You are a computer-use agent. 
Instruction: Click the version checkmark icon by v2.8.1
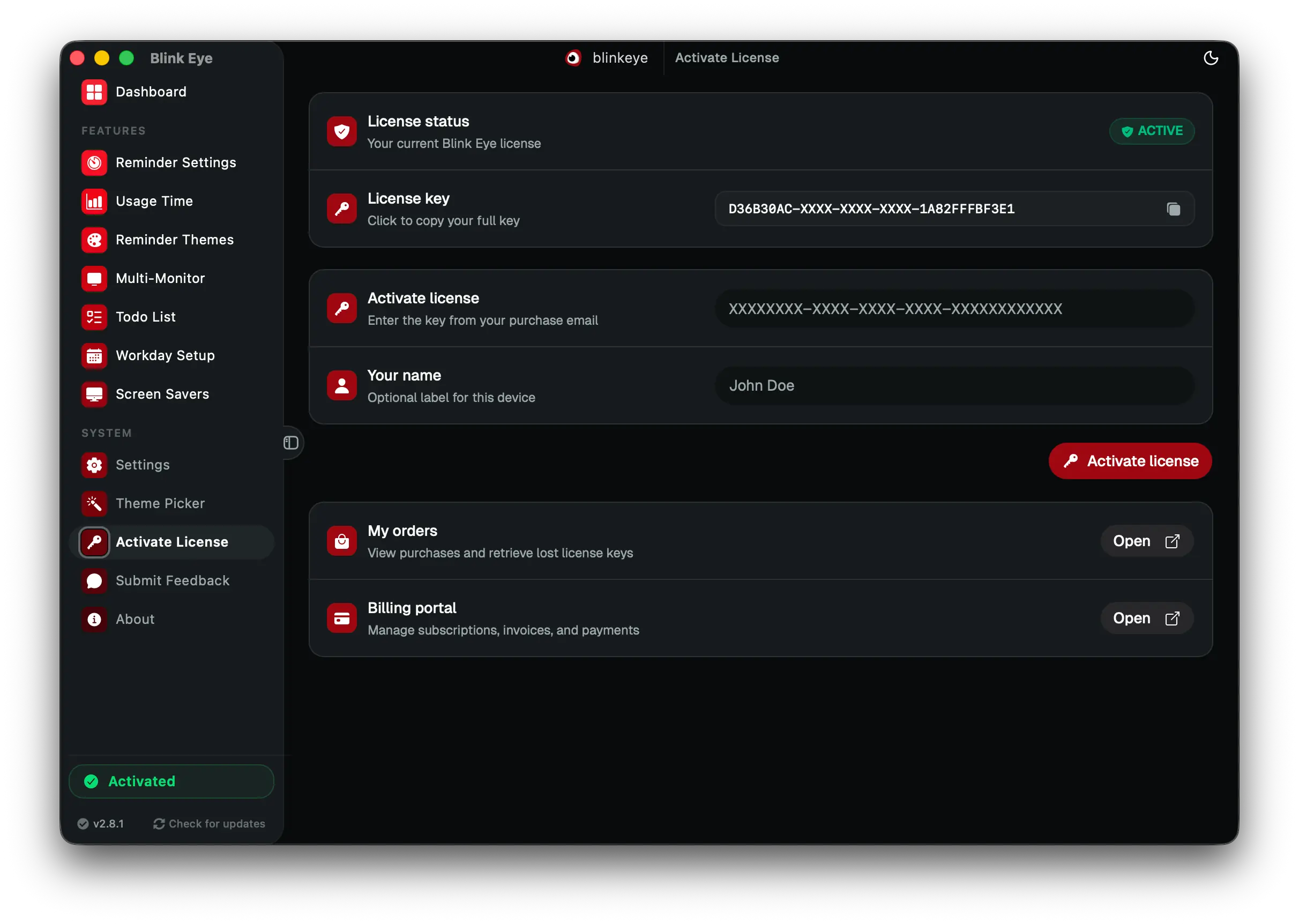coord(83,824)
